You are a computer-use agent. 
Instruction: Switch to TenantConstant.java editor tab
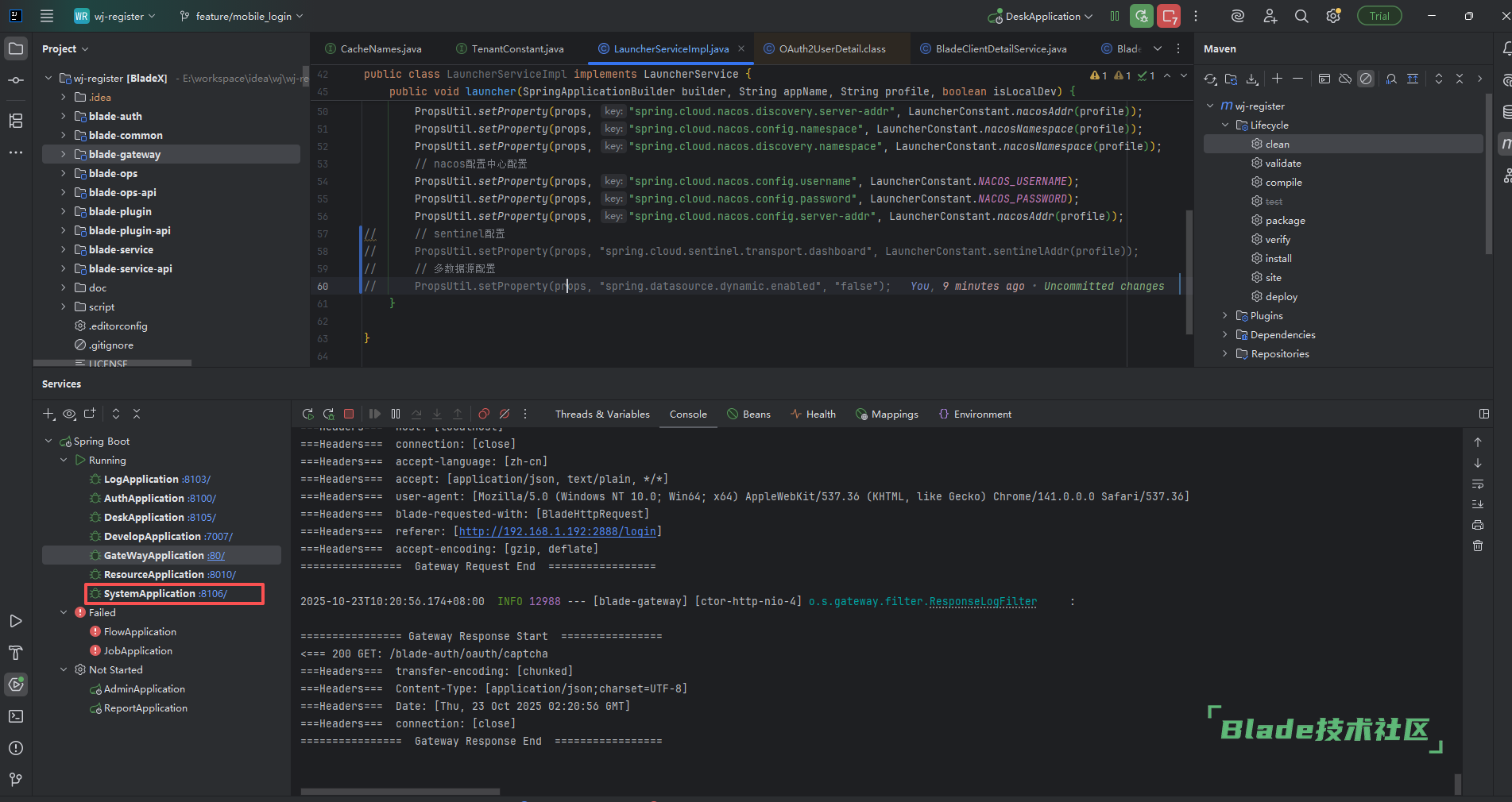tap(517, 49)
